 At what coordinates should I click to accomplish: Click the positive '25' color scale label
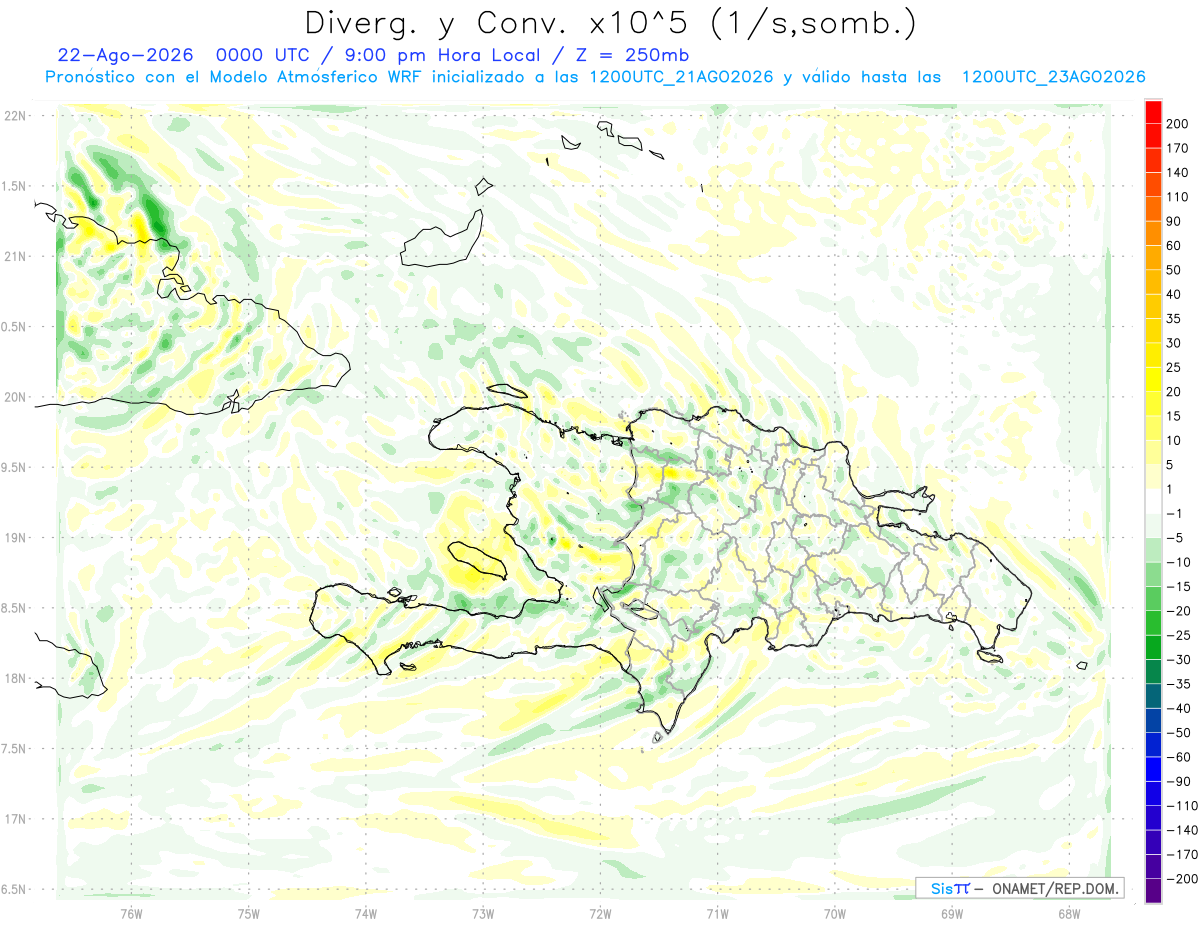click(1175, 367)
